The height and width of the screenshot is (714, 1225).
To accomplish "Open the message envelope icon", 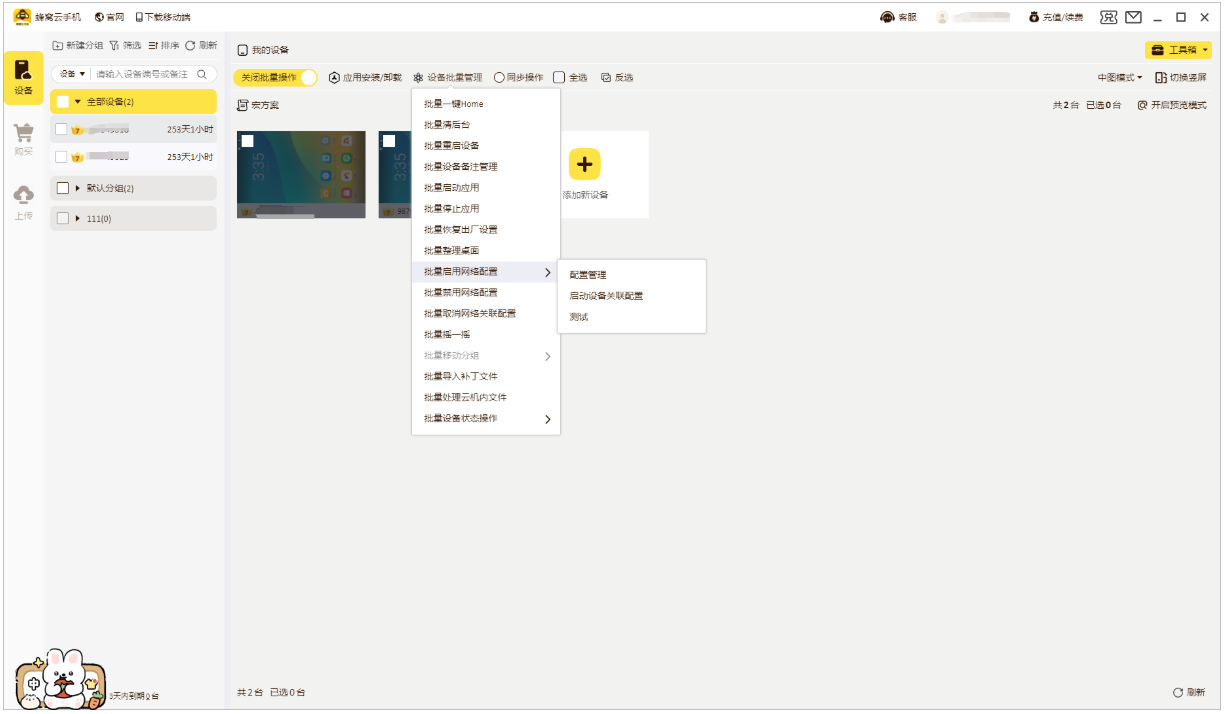I will [x=1132, y=17].
